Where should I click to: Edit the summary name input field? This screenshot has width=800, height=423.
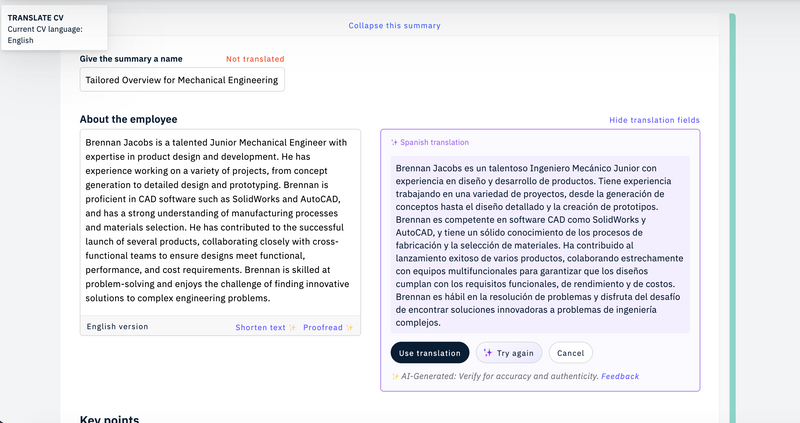[182, 80]
